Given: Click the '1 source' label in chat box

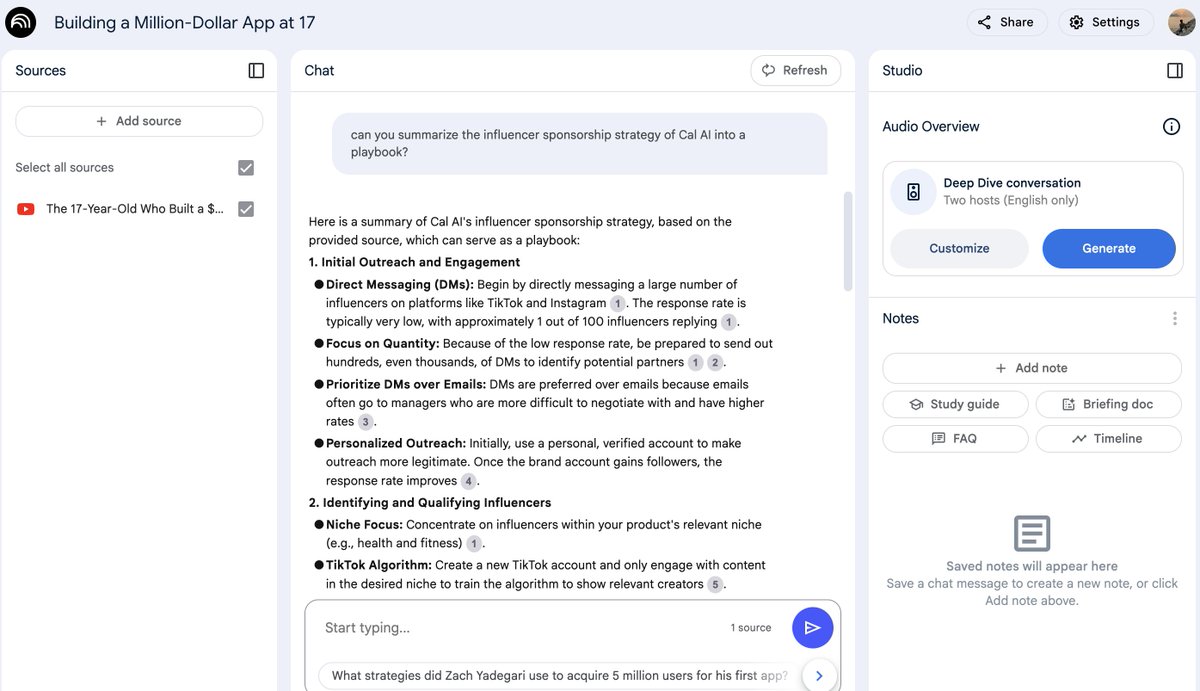Looking at the screenshot, I should pos(751,628).
